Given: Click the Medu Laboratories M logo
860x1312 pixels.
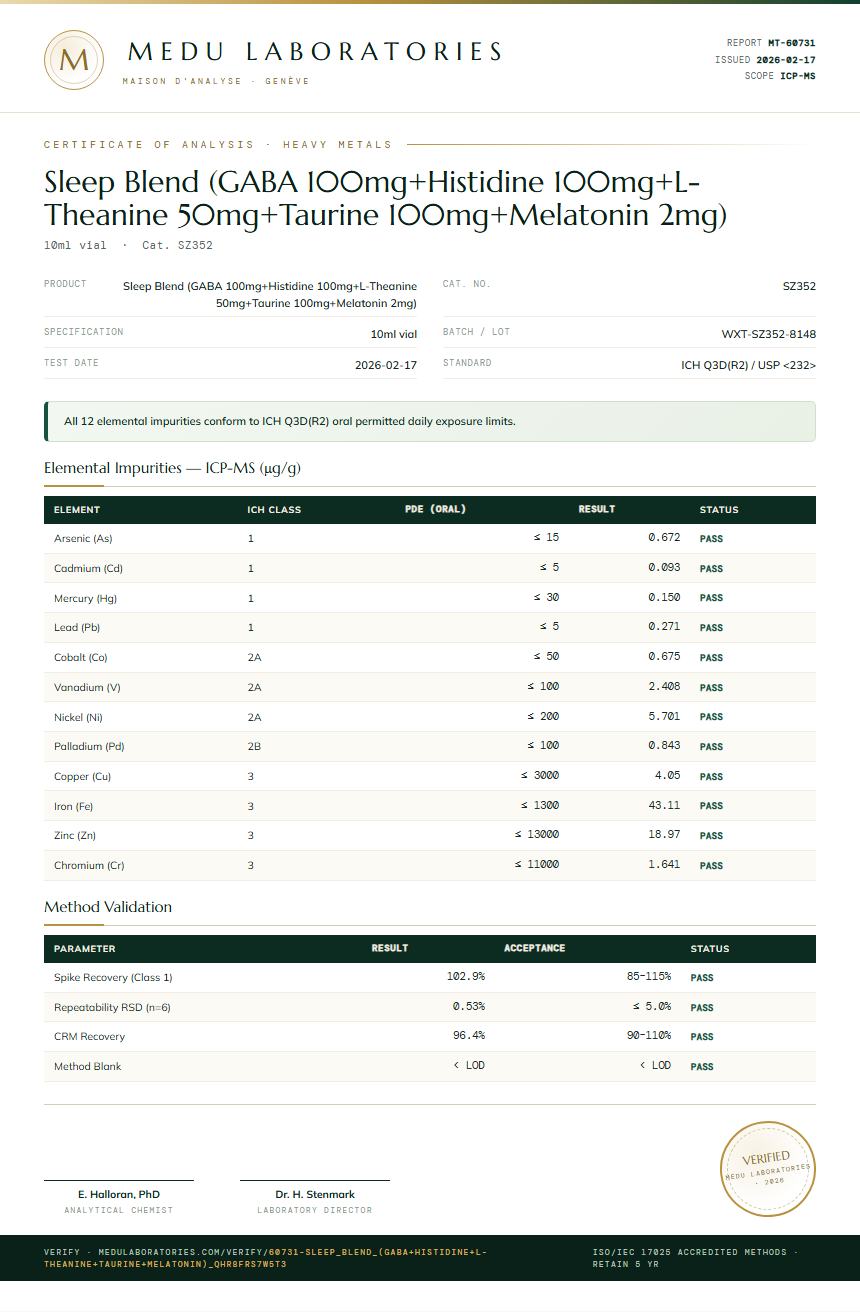Looking at the screenshot, I should (74, 60).
